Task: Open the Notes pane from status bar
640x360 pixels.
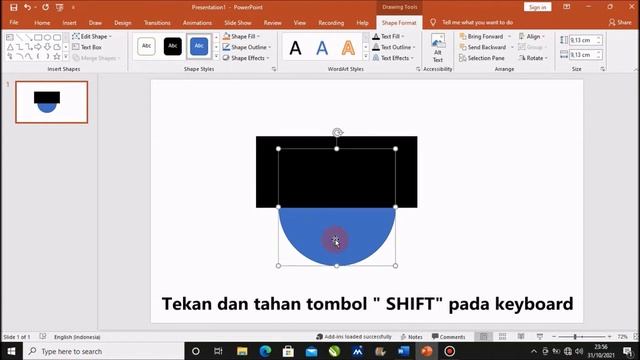Action: [x=411, y=337]
